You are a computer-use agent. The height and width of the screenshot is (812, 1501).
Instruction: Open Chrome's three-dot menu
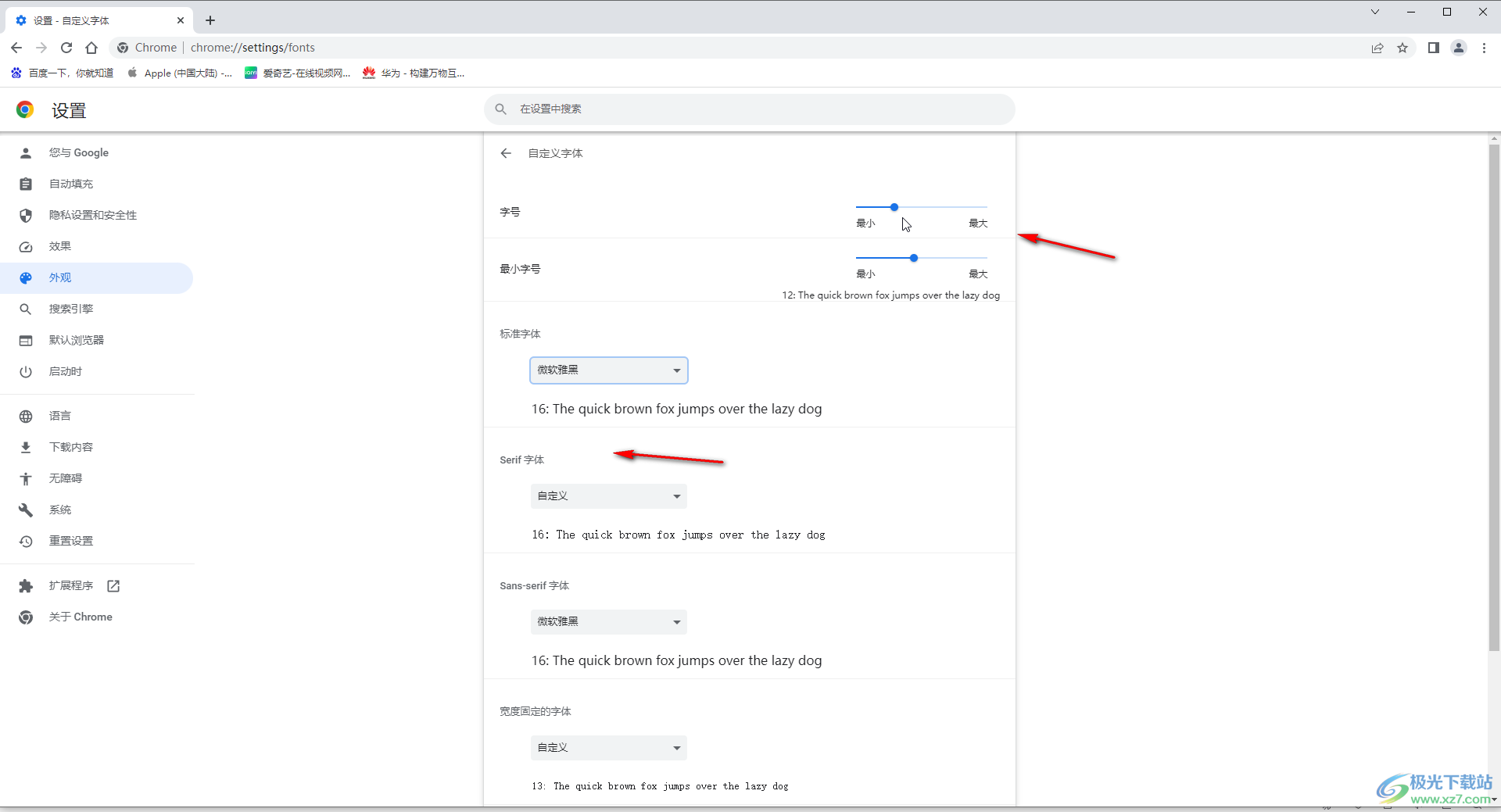(x=1484, y=48)
